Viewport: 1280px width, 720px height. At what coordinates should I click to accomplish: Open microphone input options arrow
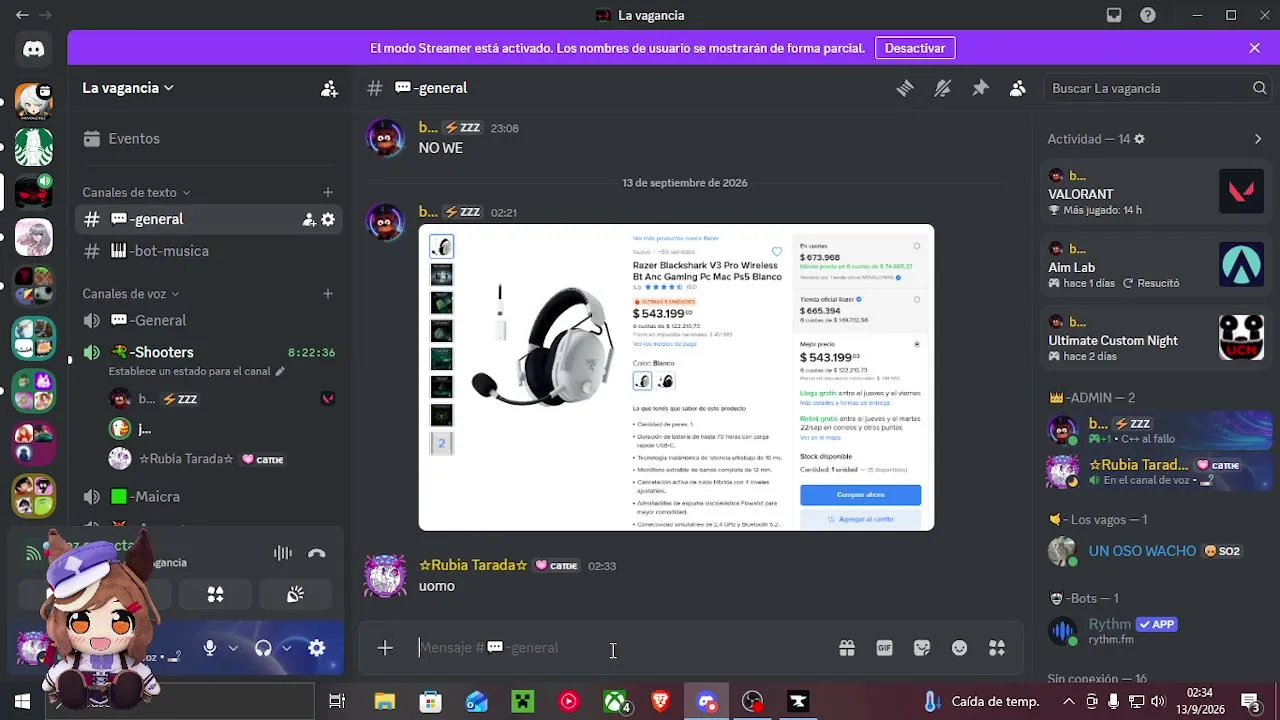pyautogui.click(x=233, y=648)
